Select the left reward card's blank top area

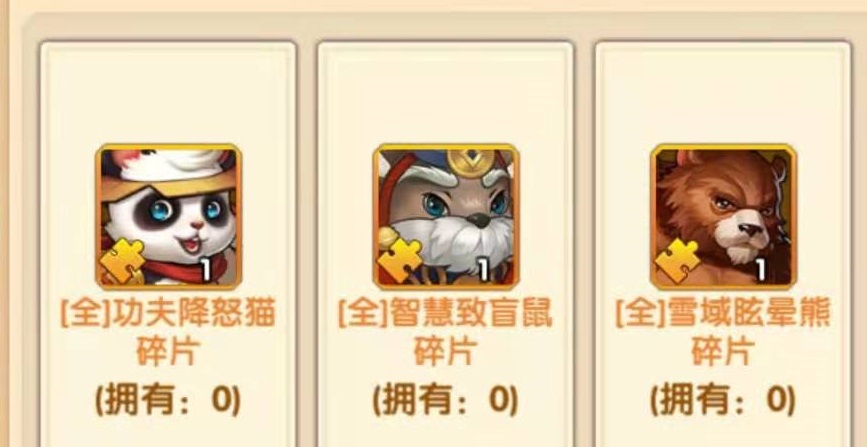(x=168, y=93)
